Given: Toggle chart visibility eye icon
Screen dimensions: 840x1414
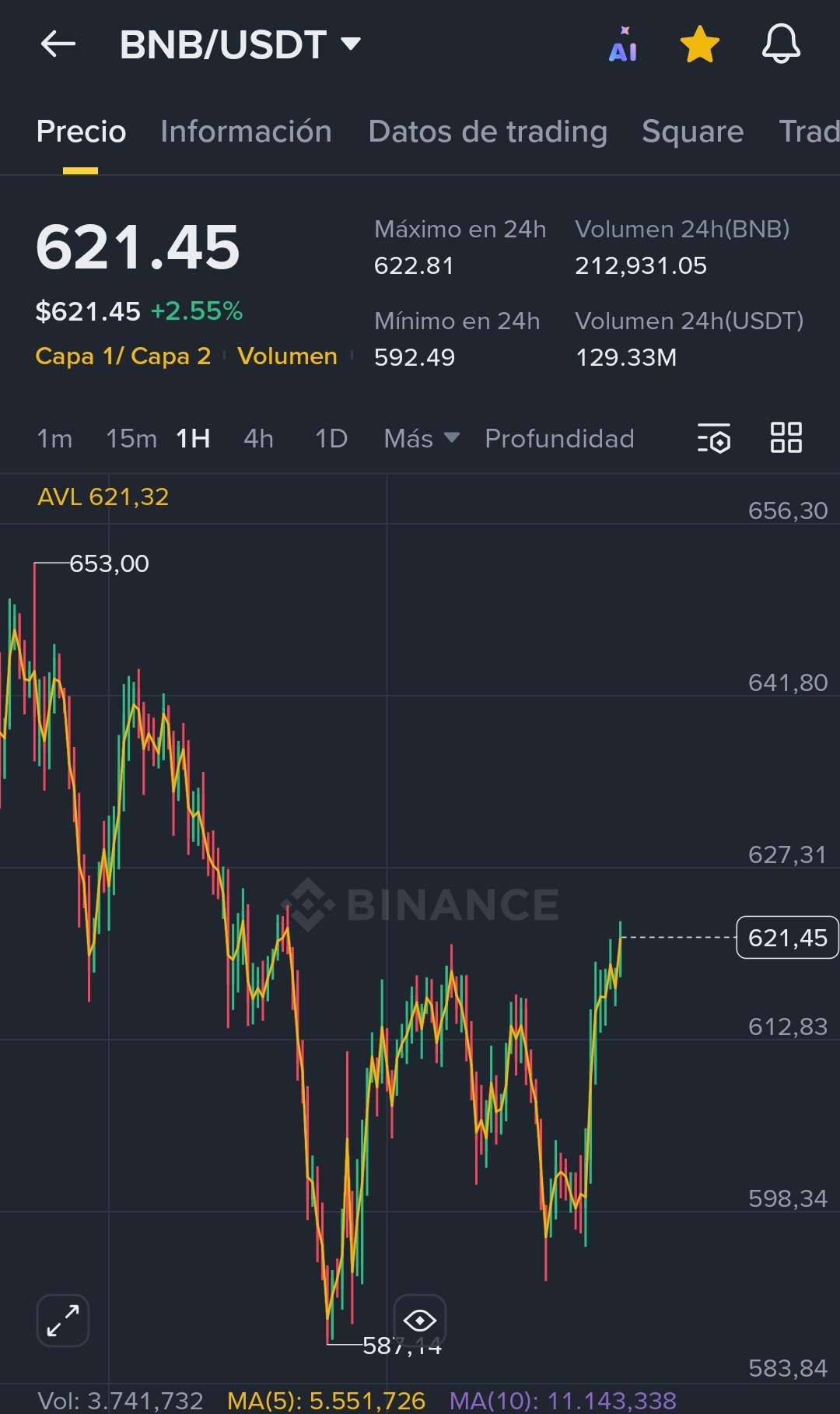Looking at the screenshot, I should point(420,1321).
